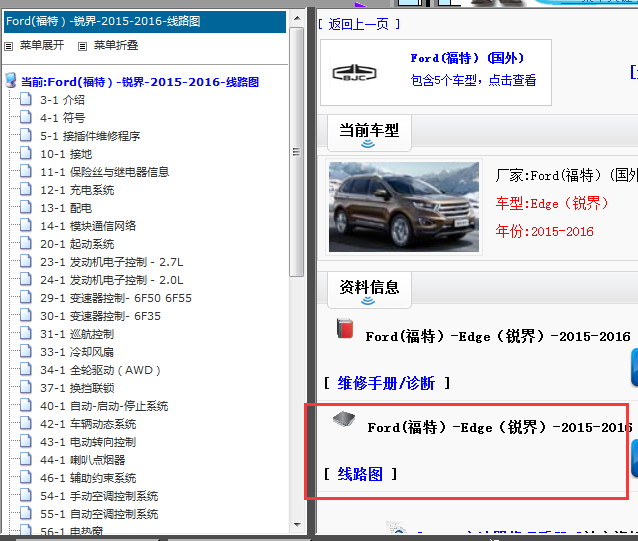Select the 当前车型 tab
Image resolution: width=638 pixels, height=541 pixels.
[x=369, y=133]
